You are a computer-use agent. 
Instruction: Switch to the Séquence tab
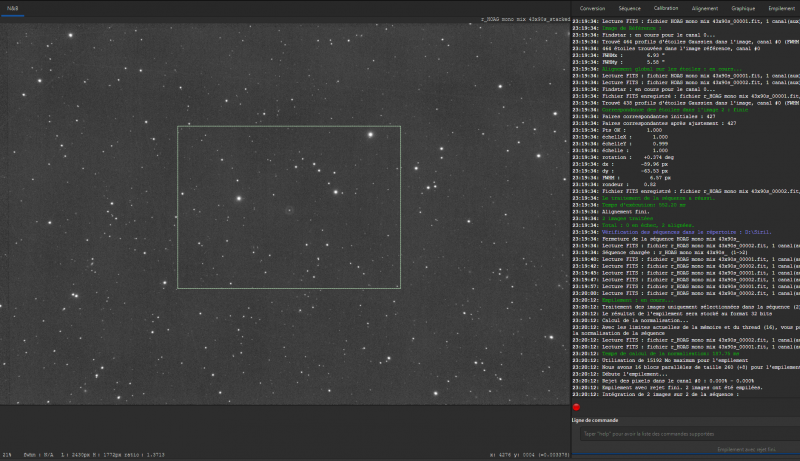point(630,9)
